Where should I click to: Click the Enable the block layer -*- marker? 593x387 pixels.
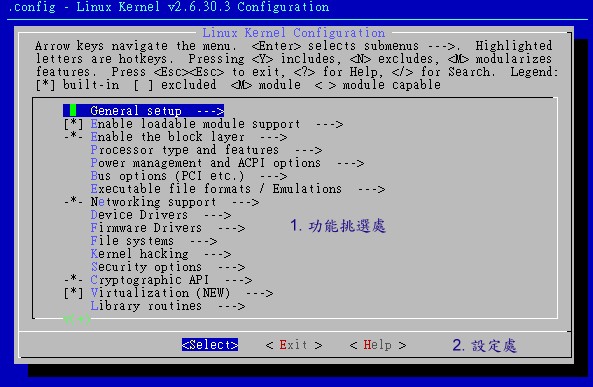pos(73,137)
